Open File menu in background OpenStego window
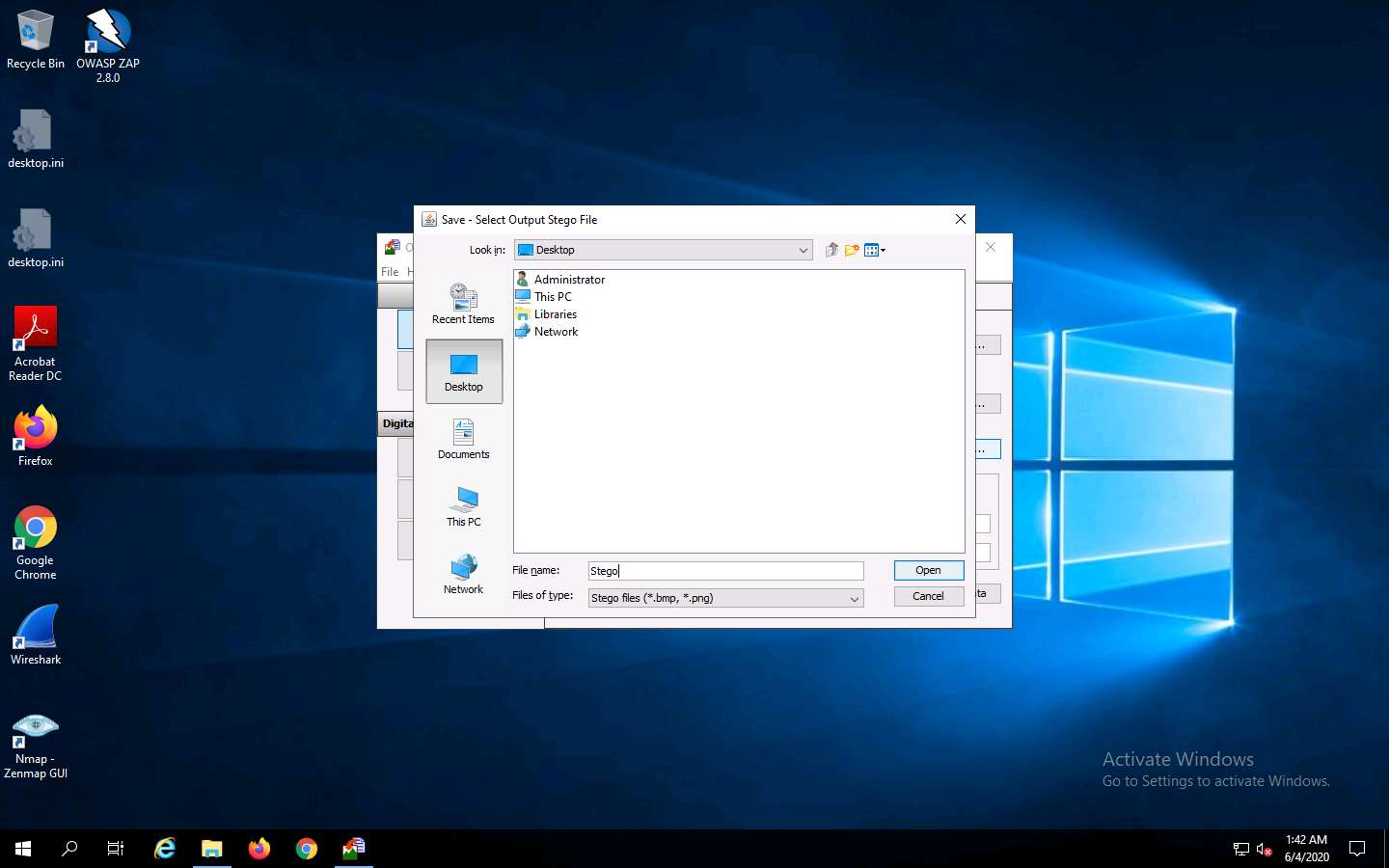 [x=390, y=272]
